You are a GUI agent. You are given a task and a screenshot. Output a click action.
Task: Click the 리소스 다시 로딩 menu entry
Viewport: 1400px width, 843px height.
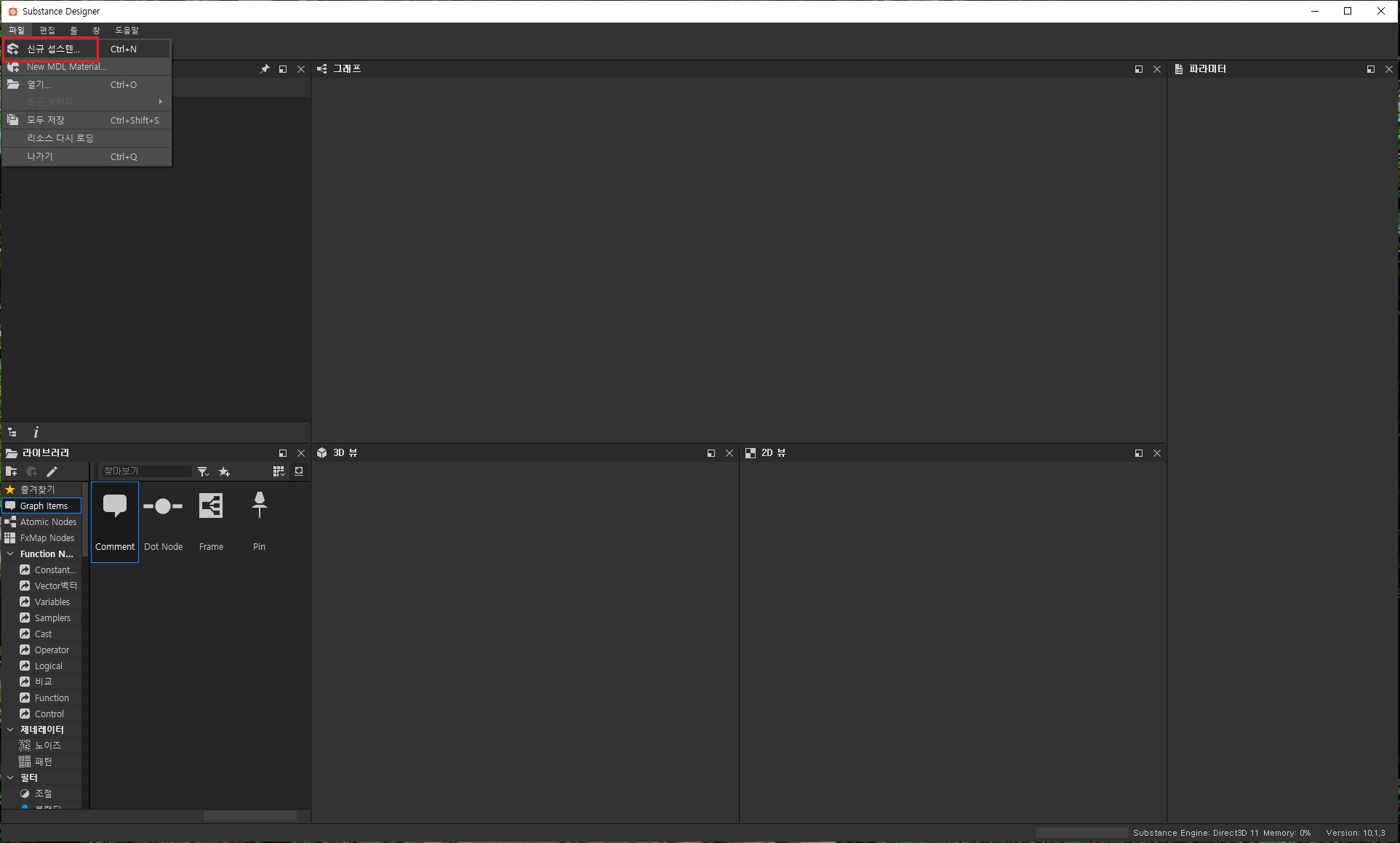click(x=60, y=138)
